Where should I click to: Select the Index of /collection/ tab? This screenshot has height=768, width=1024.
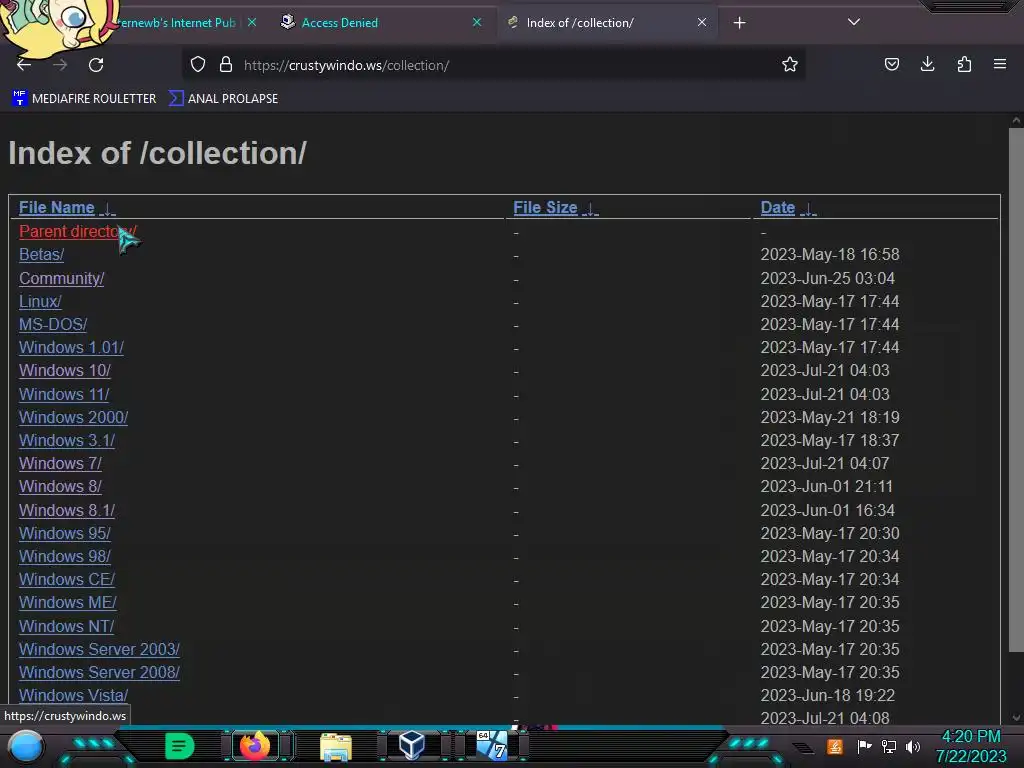(607, 23)
